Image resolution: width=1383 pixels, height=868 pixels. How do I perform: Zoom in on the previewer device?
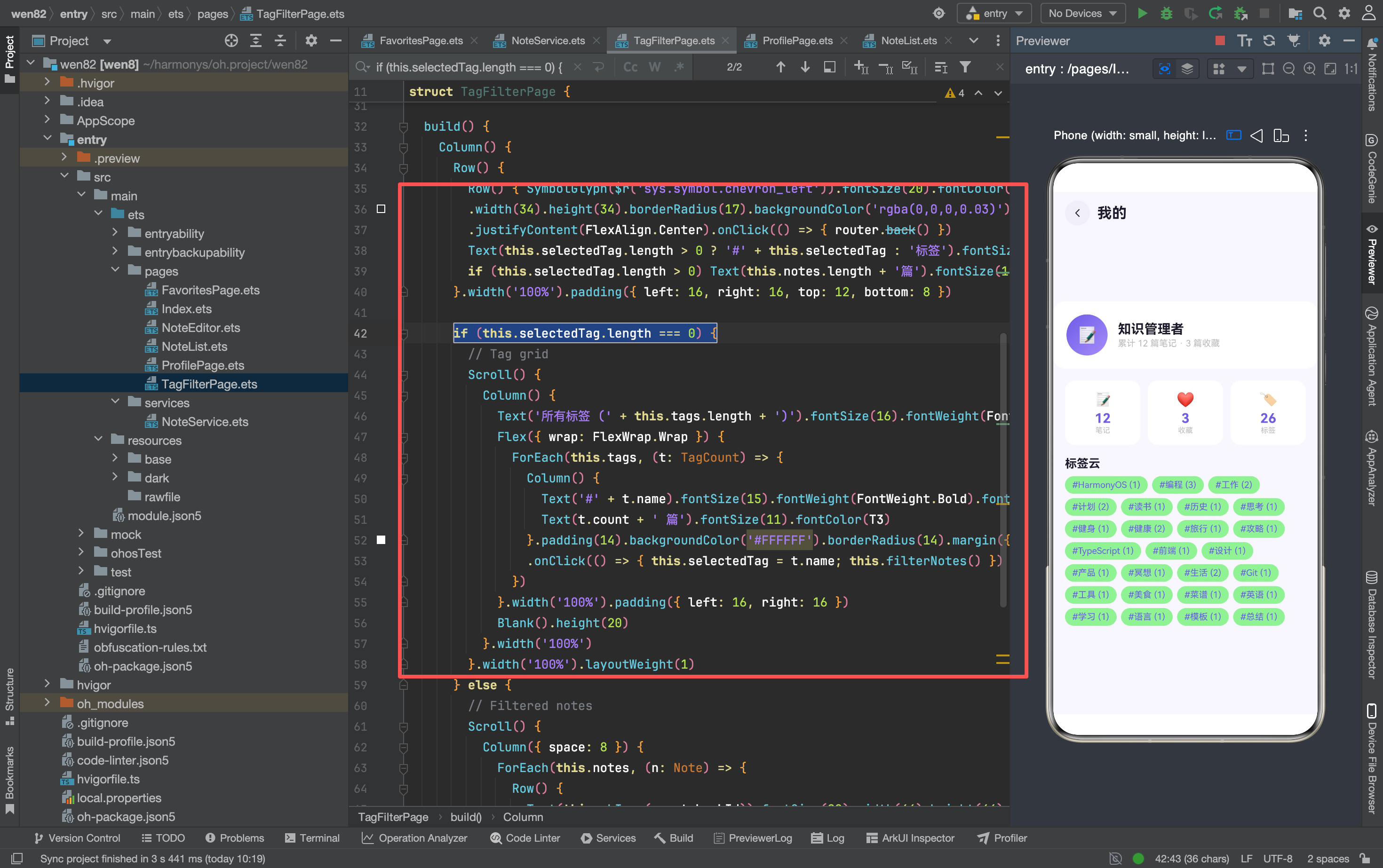[x=1309, y=69]
